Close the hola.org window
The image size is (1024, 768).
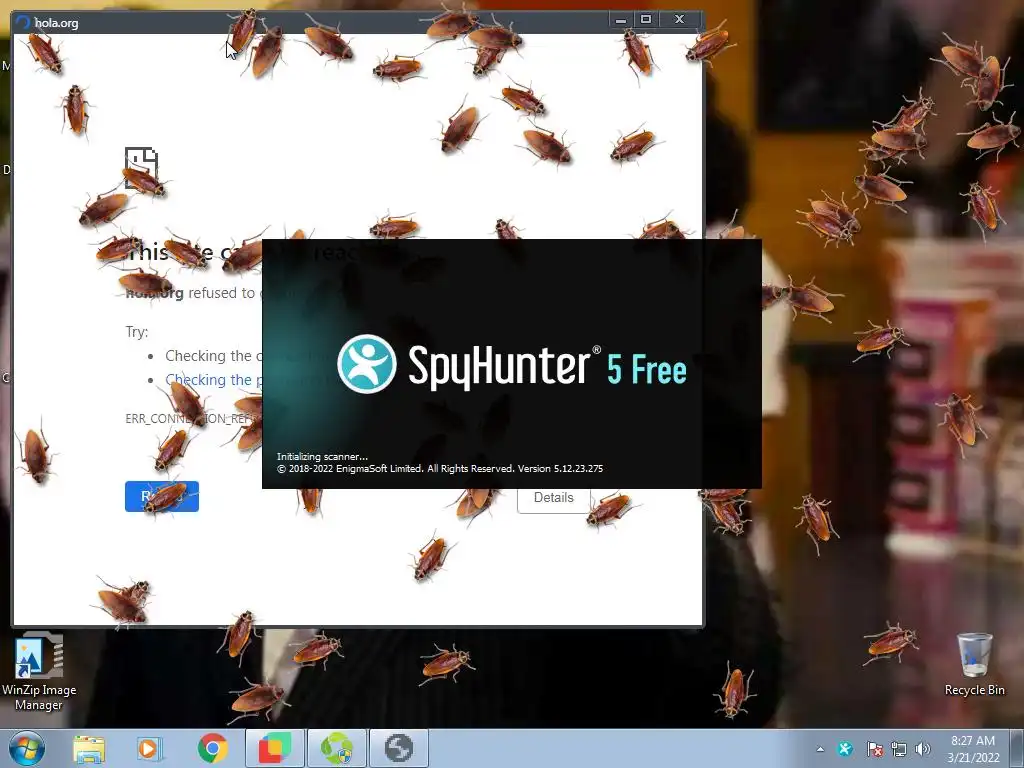tap(679, 20)
